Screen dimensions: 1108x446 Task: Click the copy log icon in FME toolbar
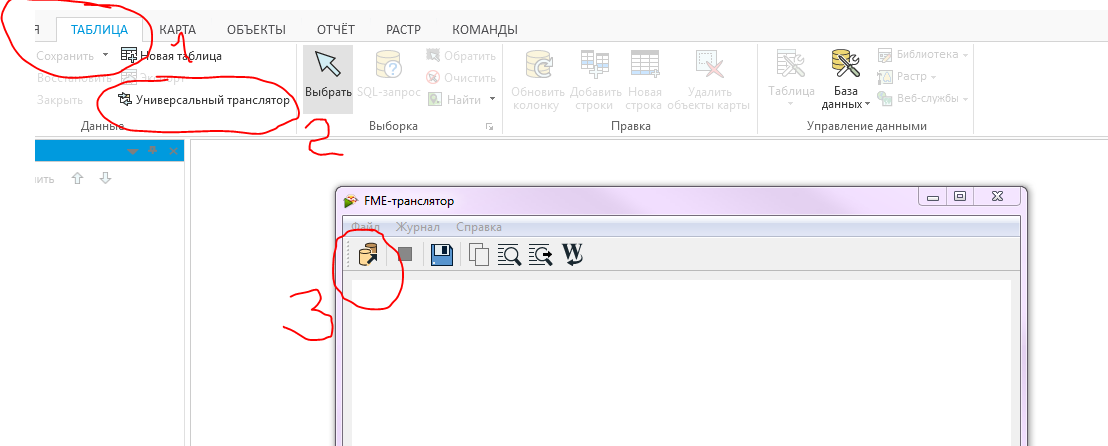click(478, 254)
